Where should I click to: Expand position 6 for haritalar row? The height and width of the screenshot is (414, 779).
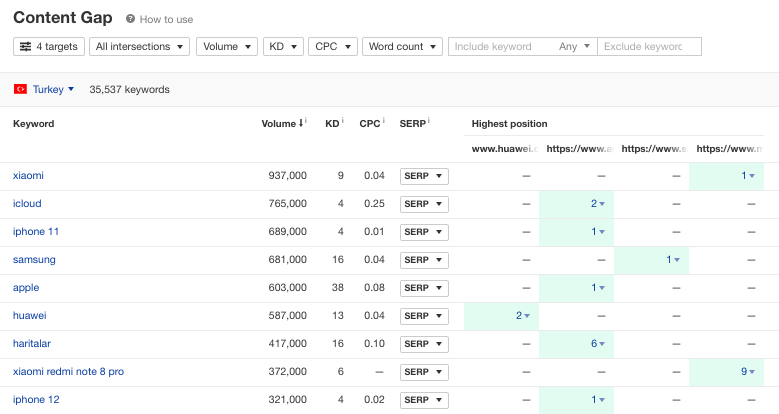(x=598, y=343)
